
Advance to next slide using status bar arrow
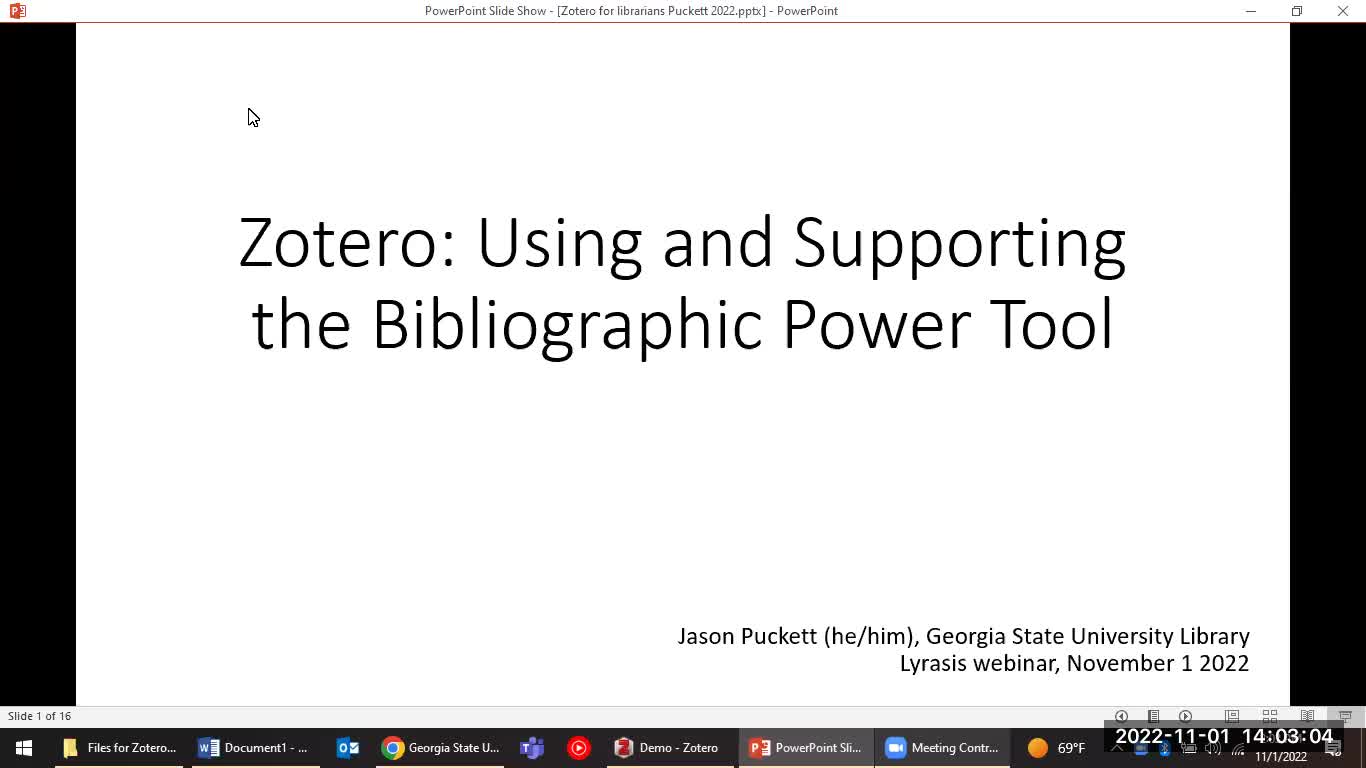pyautogui.click(x=1185, y=716)
